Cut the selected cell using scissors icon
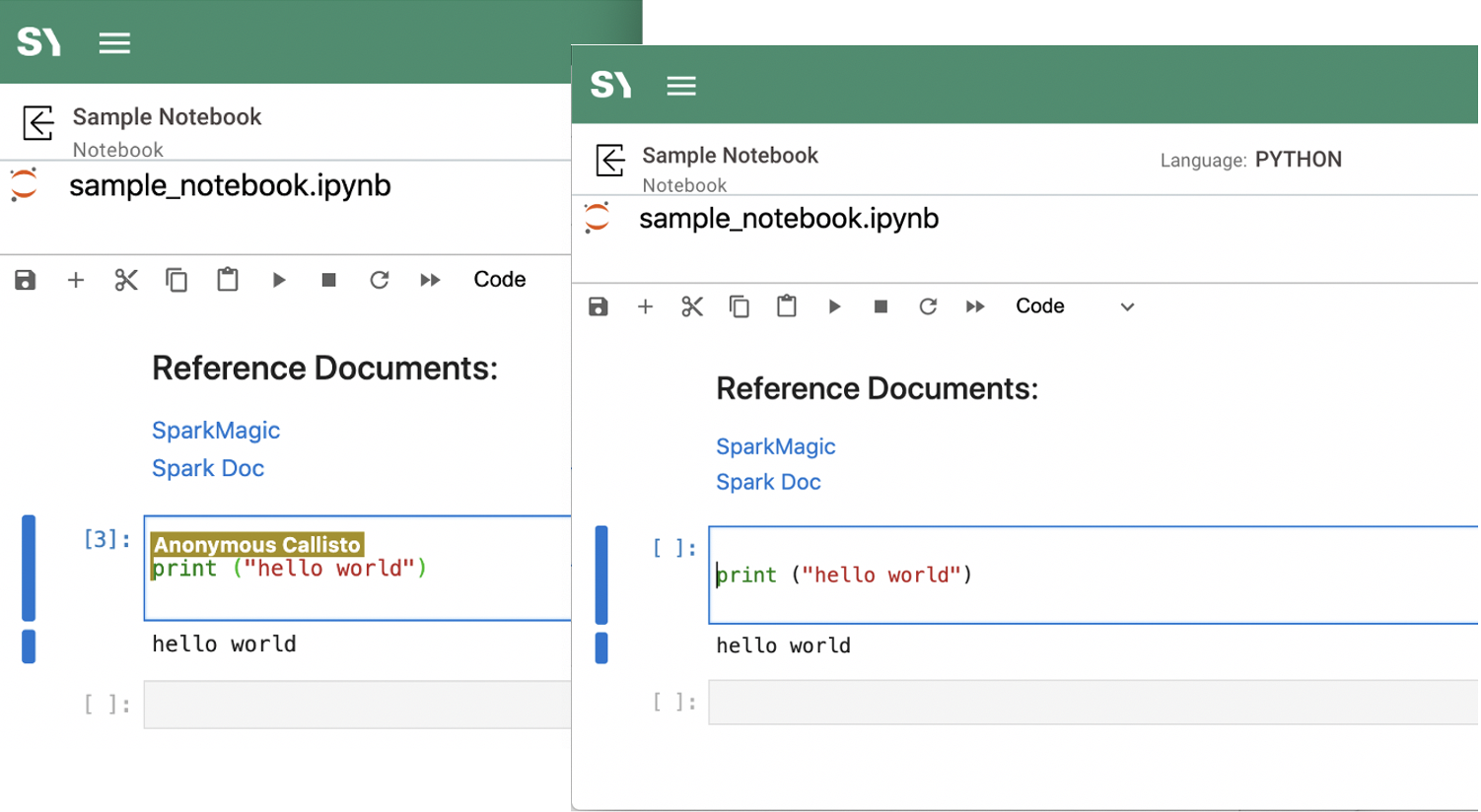Viewport: 1481px width, 812px height. (692, 306)
